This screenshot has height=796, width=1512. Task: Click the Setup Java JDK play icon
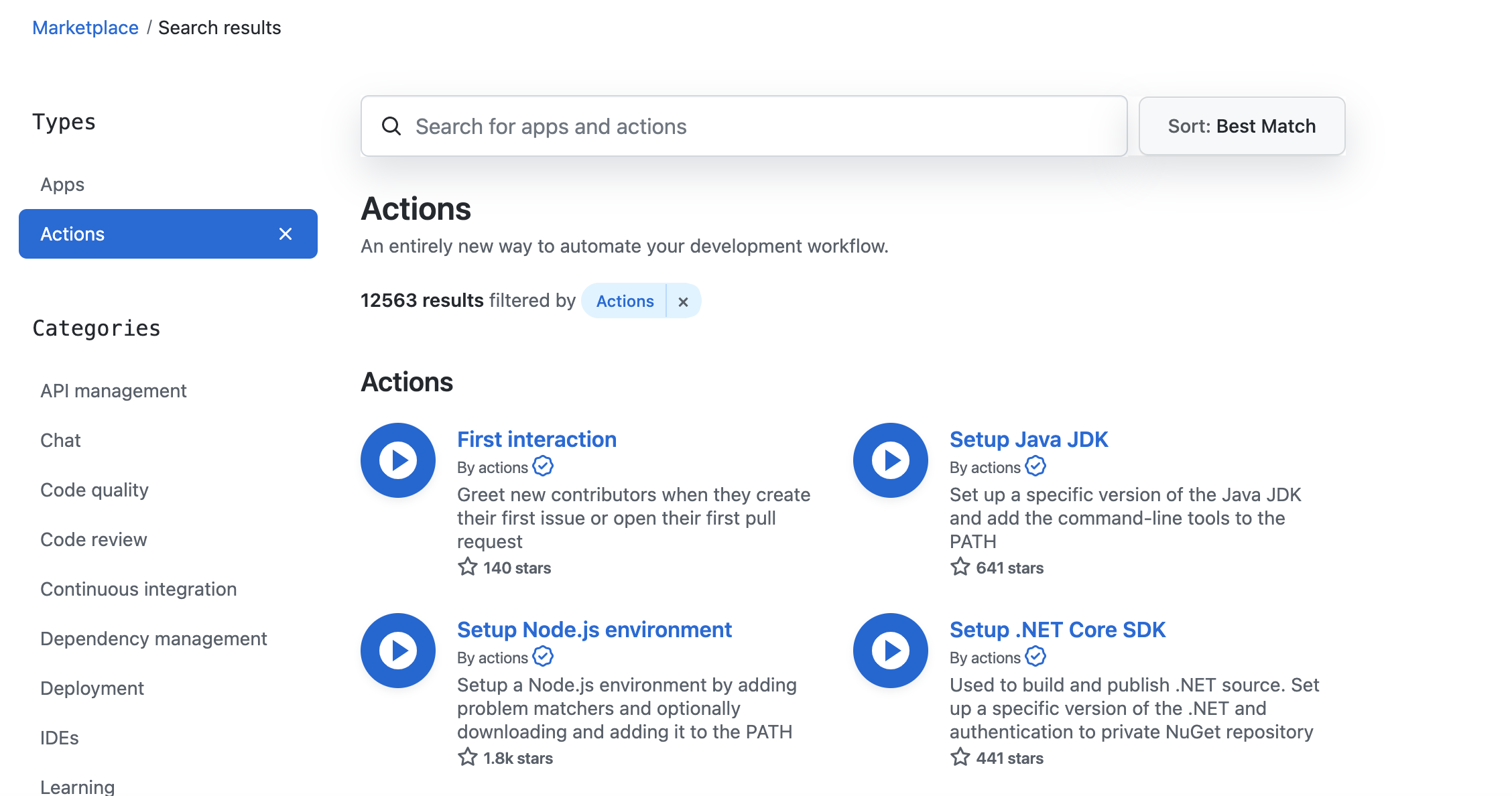coord(891,460)
